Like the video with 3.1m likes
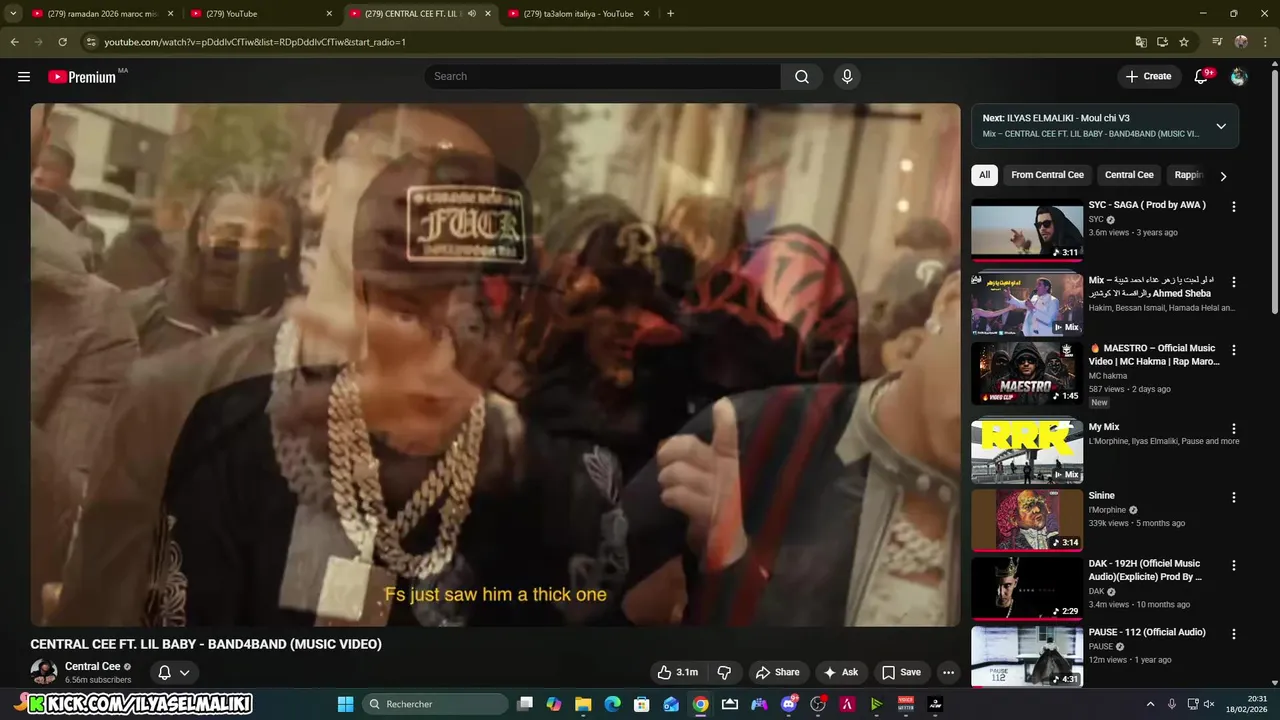 point(677,673)
